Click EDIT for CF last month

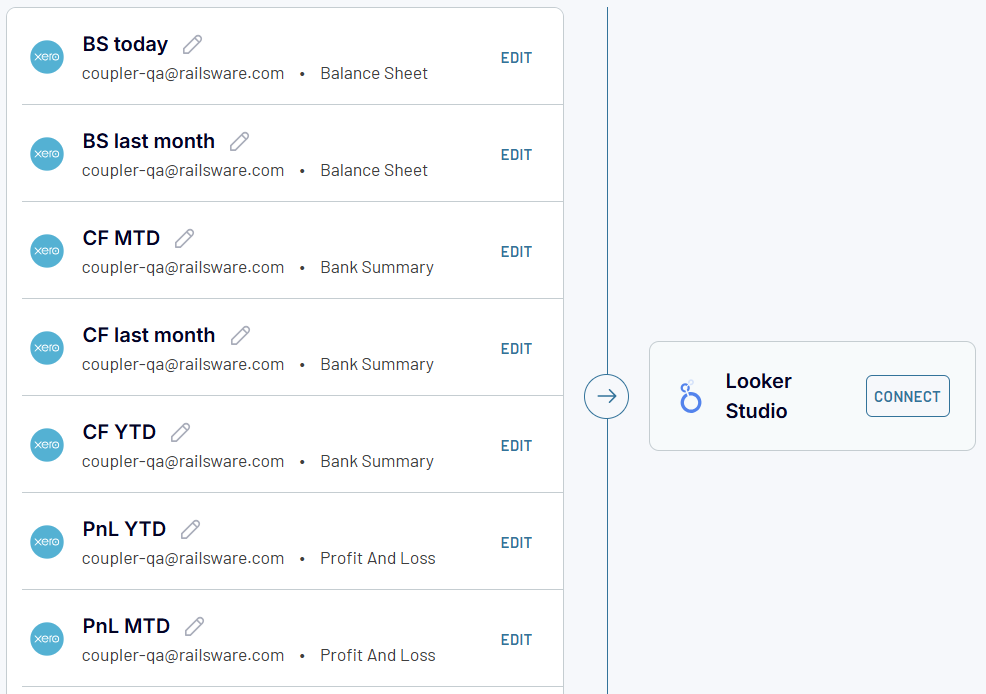pos(516,349)
